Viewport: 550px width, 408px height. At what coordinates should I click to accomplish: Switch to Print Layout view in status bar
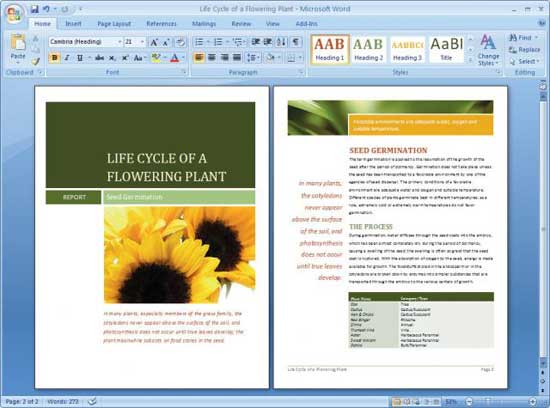click(x=396, y=401)
